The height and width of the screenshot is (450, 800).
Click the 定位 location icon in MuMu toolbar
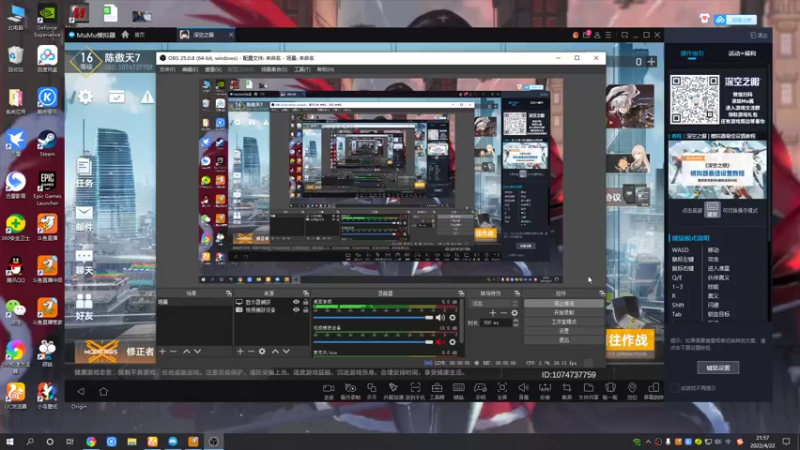coord(632,391)
